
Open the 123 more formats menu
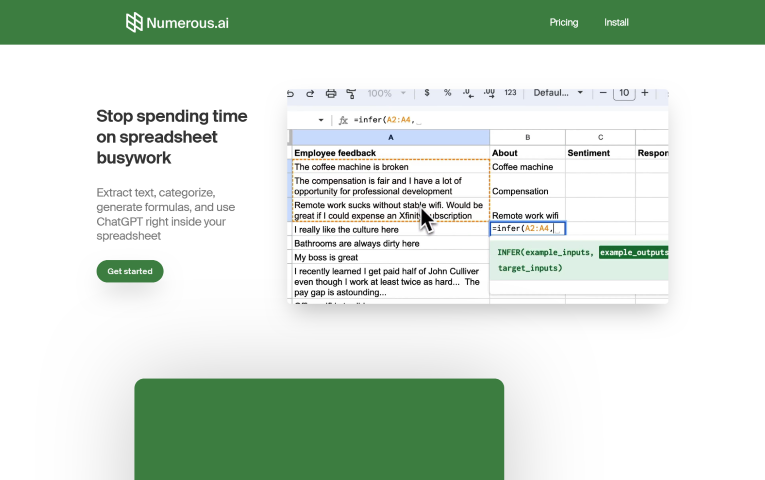(510, 93)
